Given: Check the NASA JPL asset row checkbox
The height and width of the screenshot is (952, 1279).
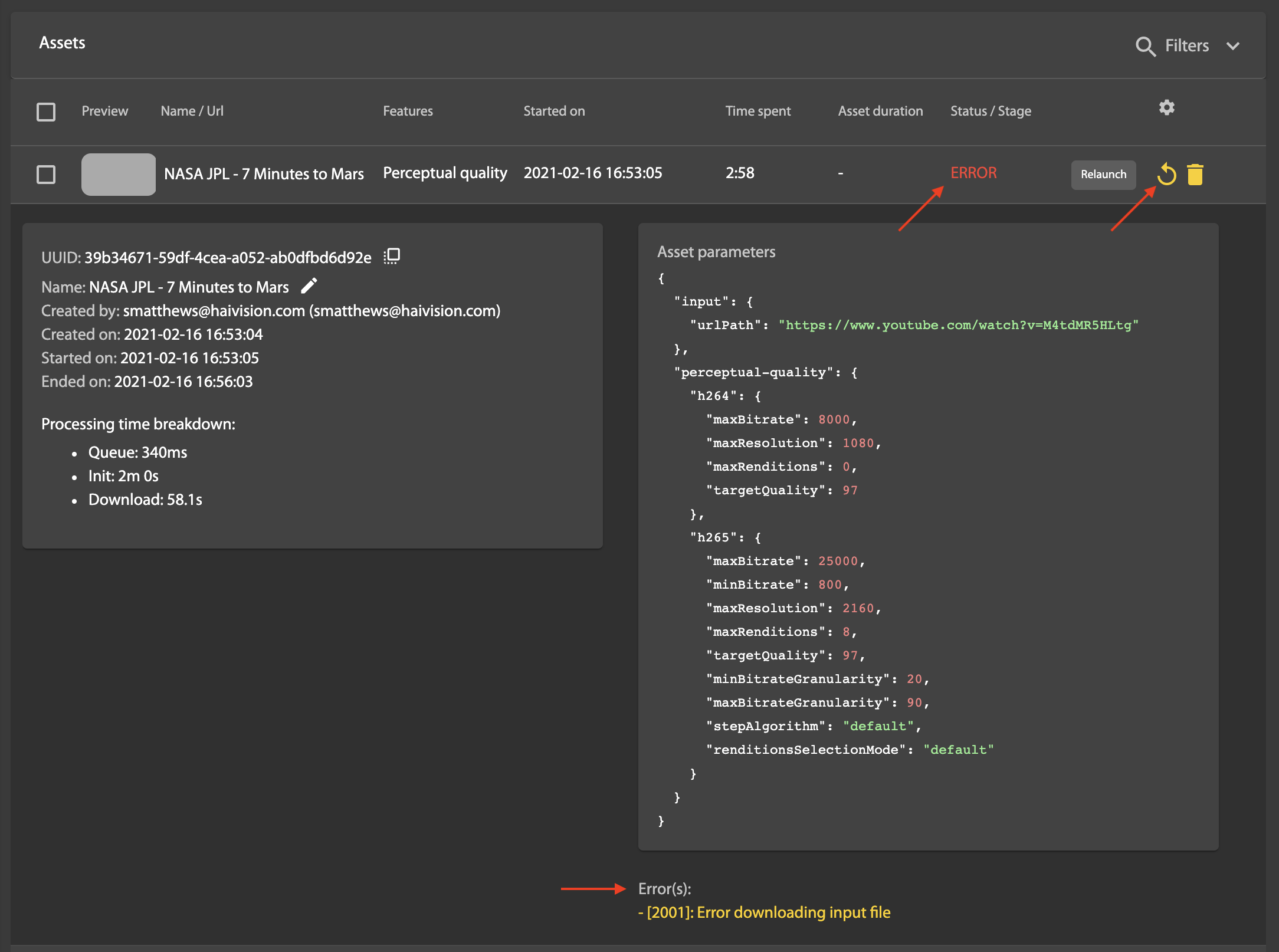Looking at the screenshot, I should (46, 175).
